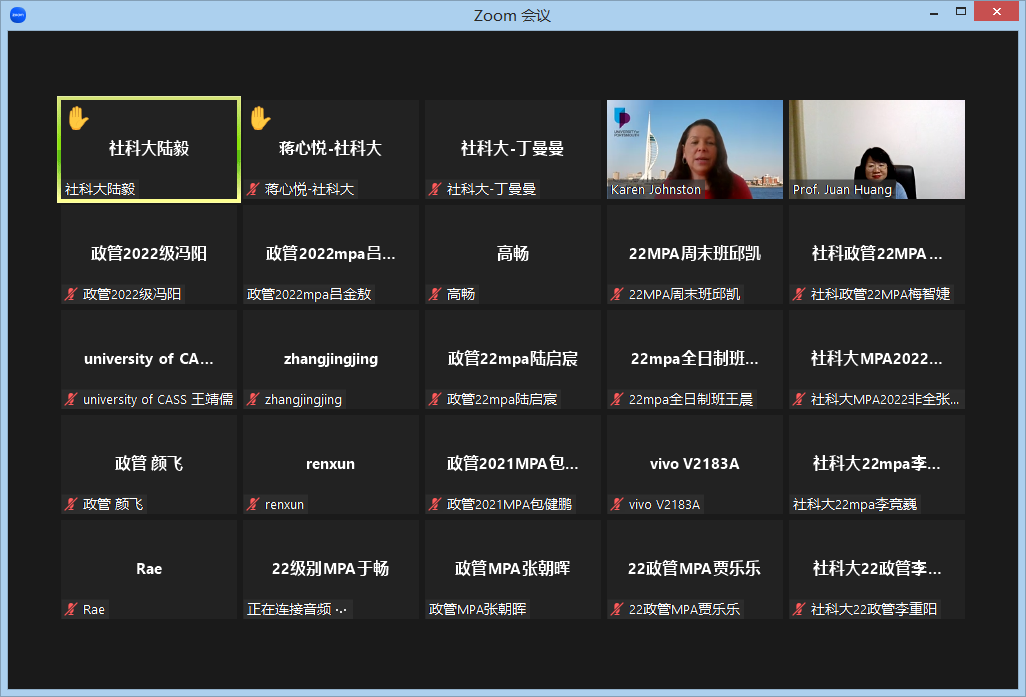Select the vivo V2183A participant tile
The height and width of the screenshot is (697, 1026).
pyautogui.click(x=695, y=465)
